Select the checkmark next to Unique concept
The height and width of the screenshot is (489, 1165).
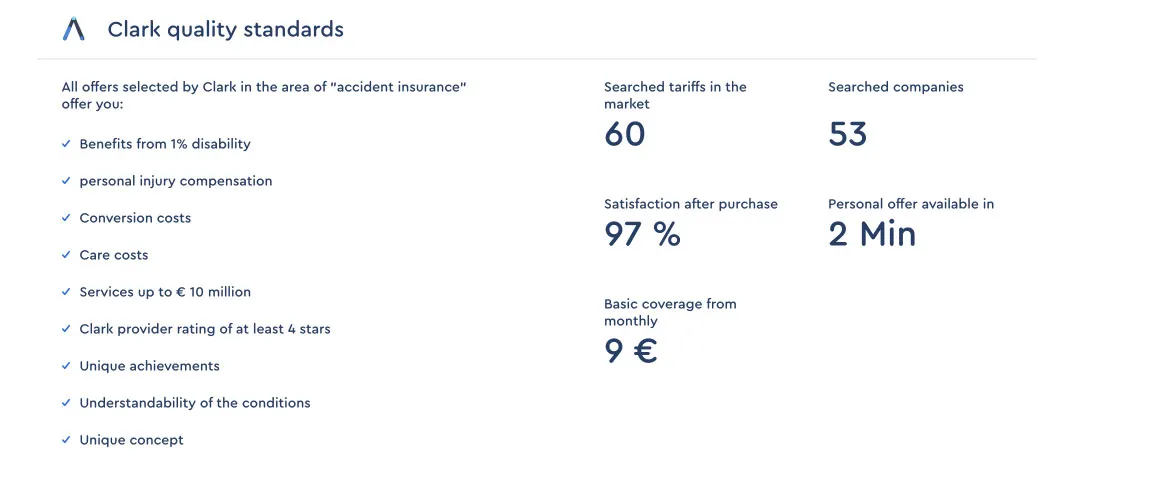(x=66, y=440)
